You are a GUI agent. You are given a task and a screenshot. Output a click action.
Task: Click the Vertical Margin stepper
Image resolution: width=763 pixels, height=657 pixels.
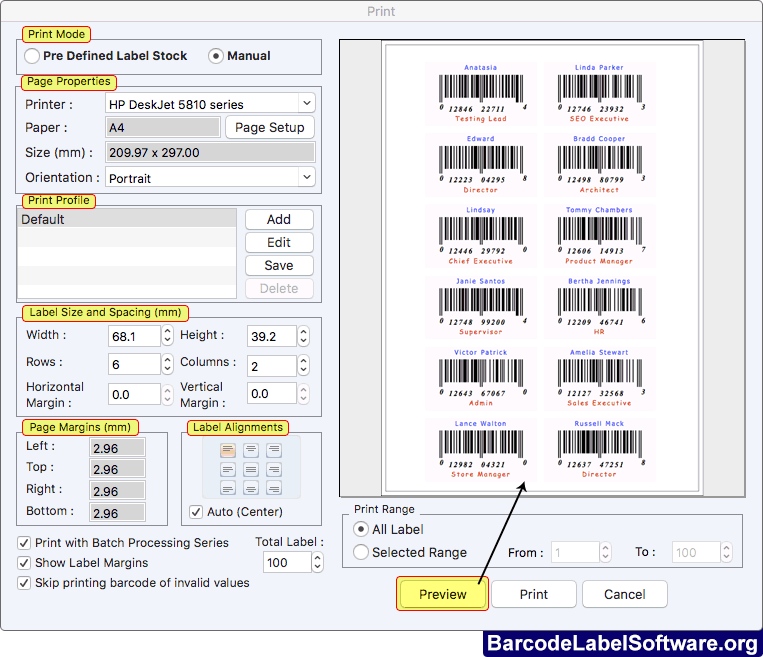click(x=304, y=394)
